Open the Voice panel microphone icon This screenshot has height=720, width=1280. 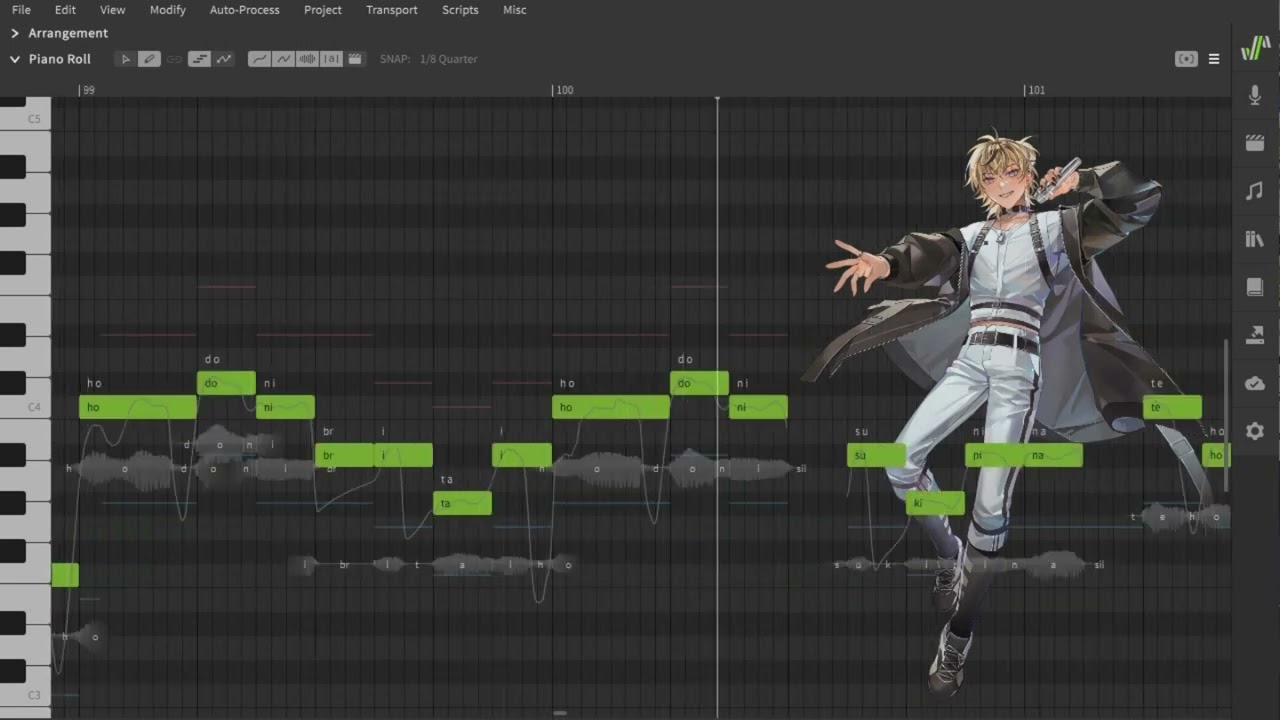(x=1255, y=95)
